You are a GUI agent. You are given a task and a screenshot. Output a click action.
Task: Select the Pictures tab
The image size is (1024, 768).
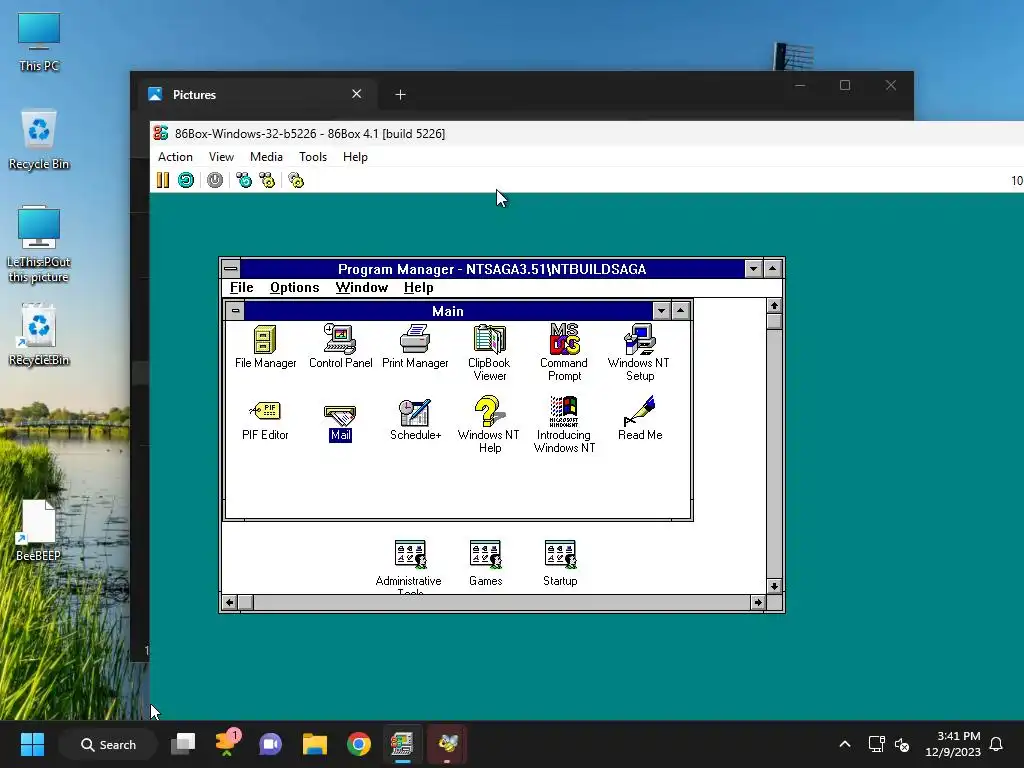coord(255,95)
